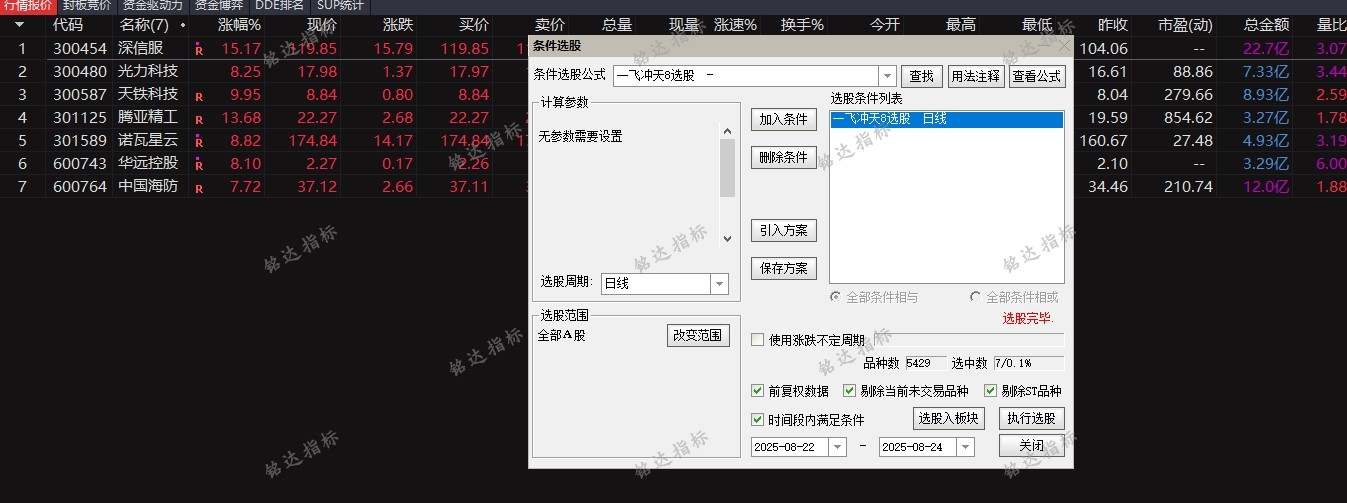Uncheck the 剔除ST品种 checkbox

pos(991,391)
